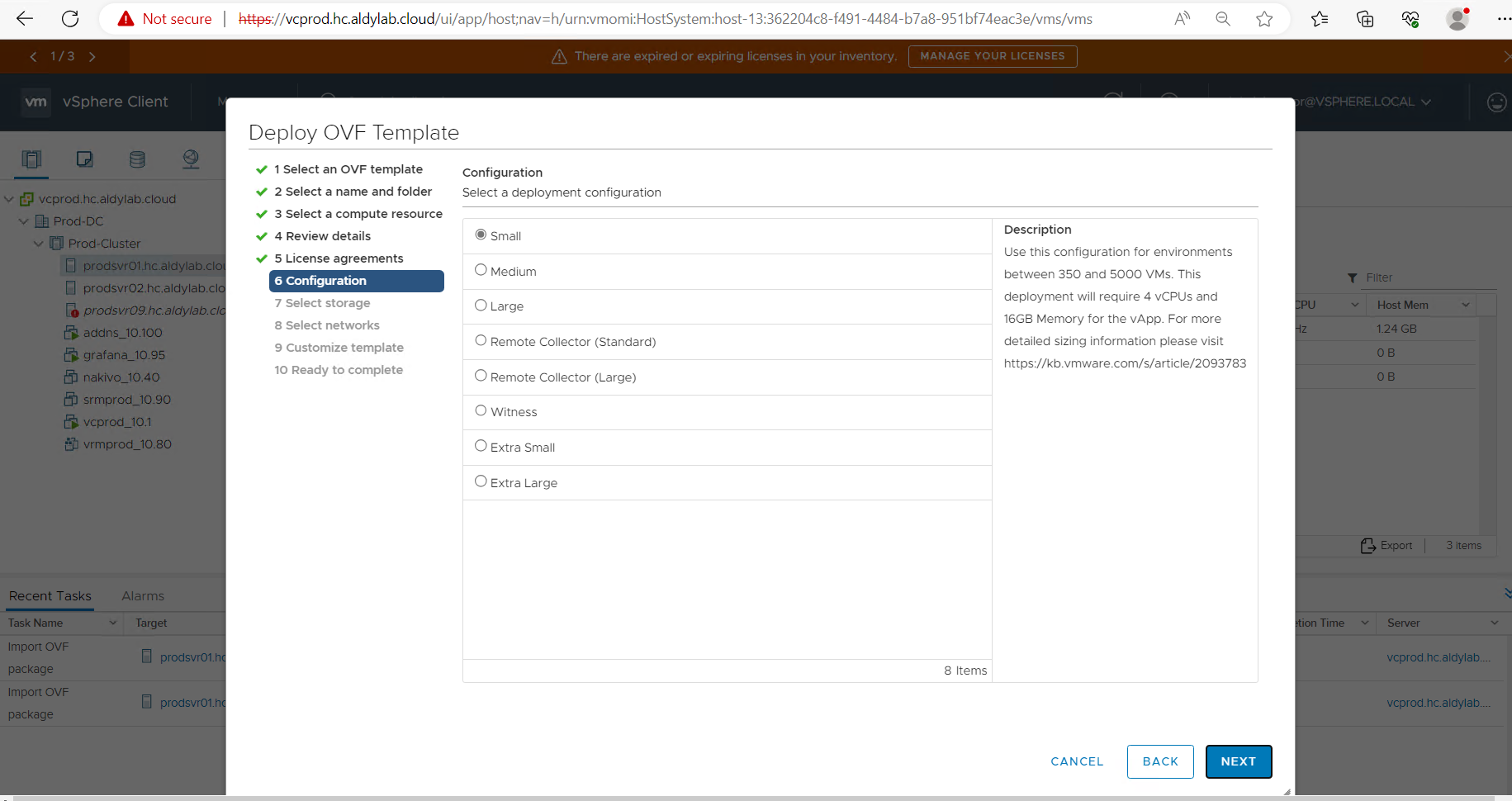Open the Storage inventory icon
This screenshot has width=1512, height=801.
pos(137,159)
